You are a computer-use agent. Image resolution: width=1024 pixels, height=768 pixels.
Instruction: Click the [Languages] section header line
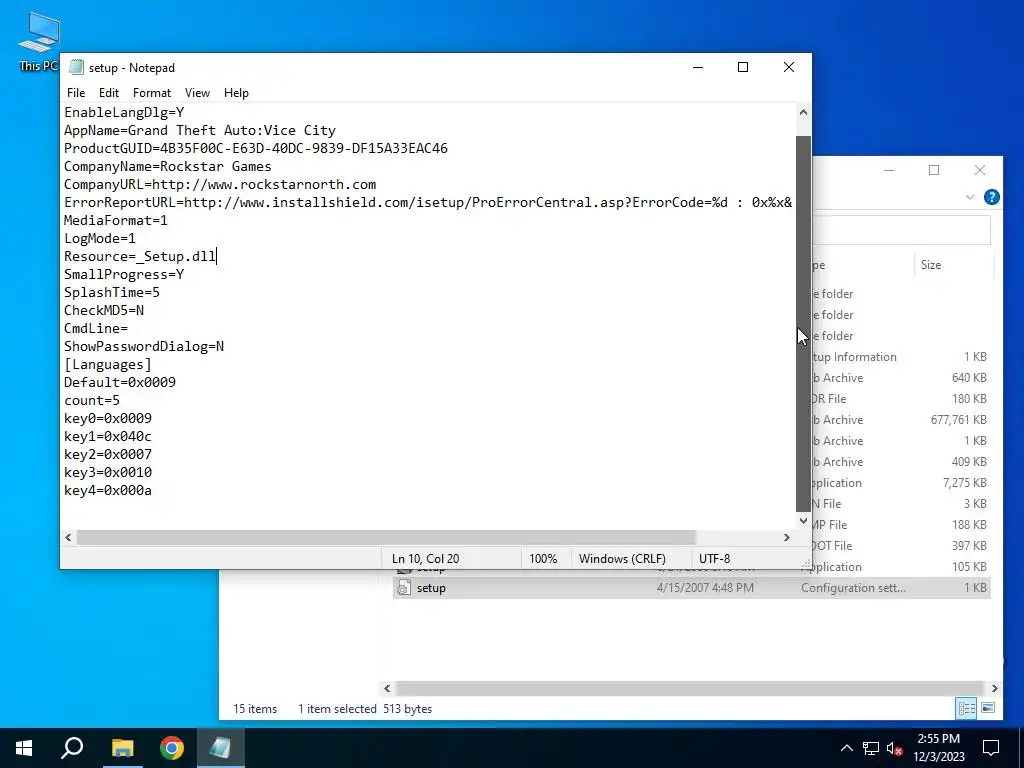point(108,364)
